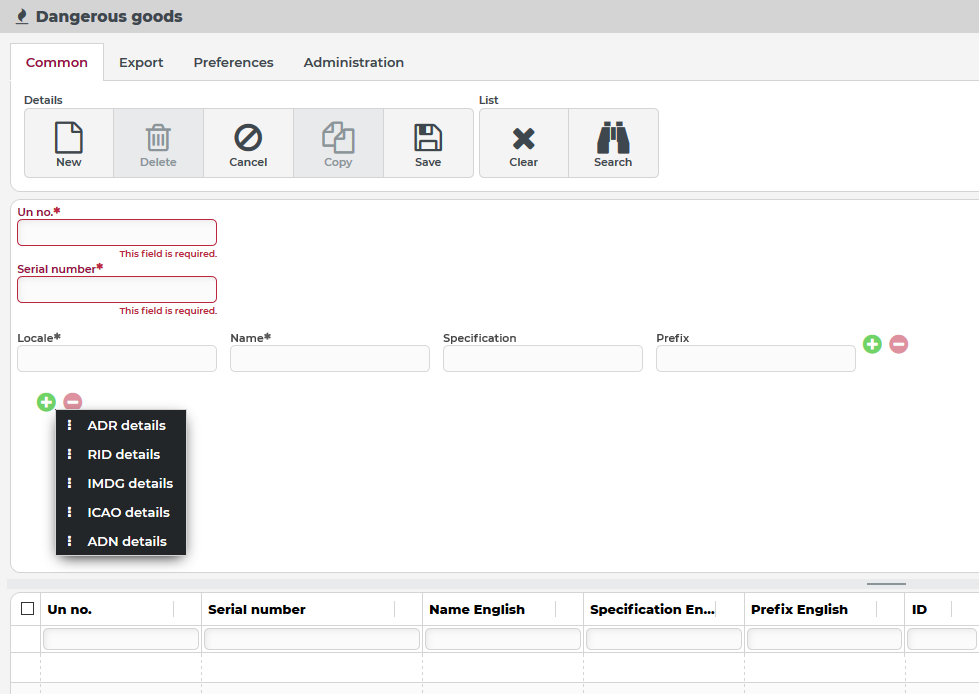Screen dimensions: 979x694
Task: Click the splitter handle above the table
Action: point(886,584)
